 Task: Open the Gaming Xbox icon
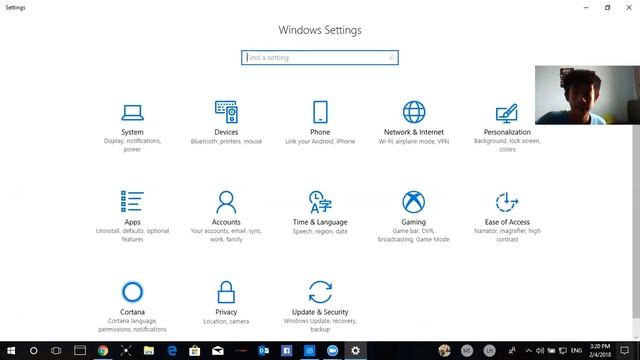[413, 202]
